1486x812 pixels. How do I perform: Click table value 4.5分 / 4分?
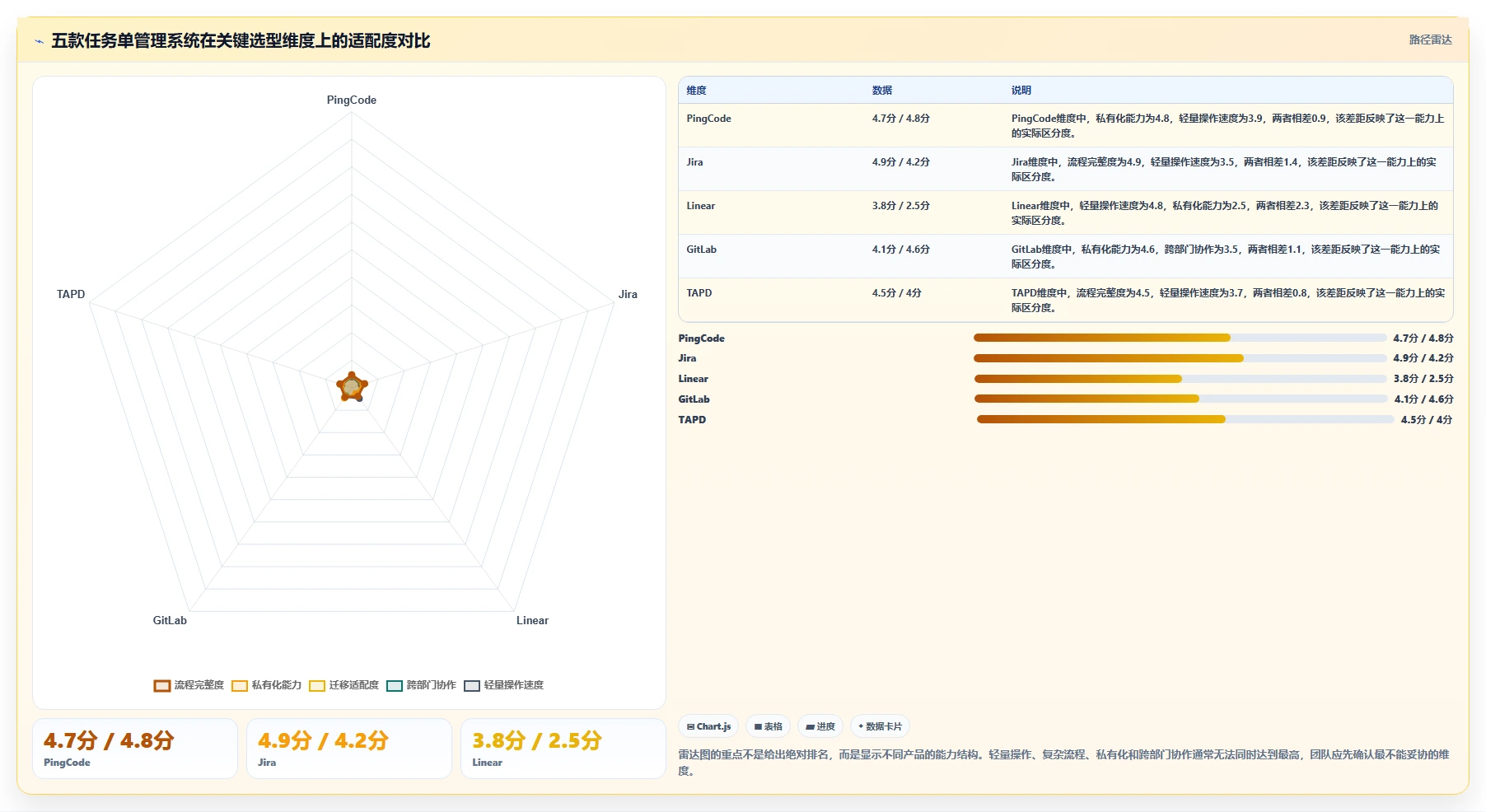(897, 293)
